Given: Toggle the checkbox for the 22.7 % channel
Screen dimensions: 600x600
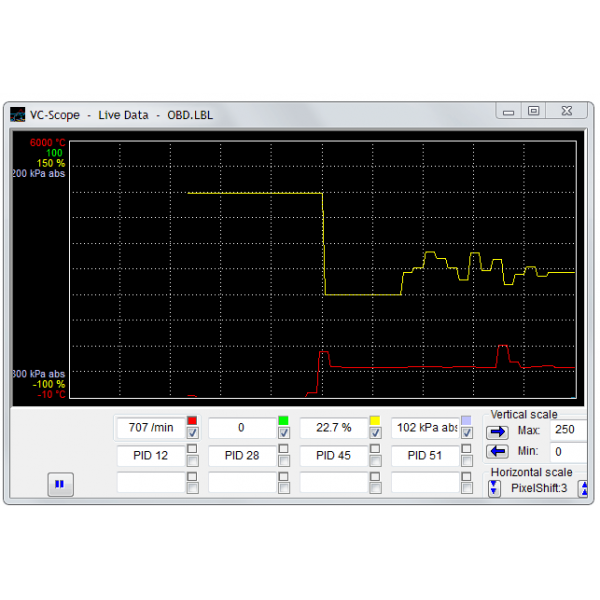Looking at the screenshot, I should tap(375, 433).
